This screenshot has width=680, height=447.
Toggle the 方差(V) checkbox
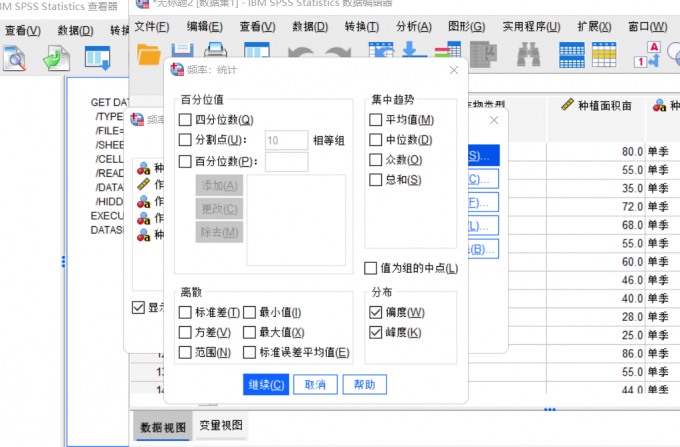pyautogui.click(x=185, y=333)
